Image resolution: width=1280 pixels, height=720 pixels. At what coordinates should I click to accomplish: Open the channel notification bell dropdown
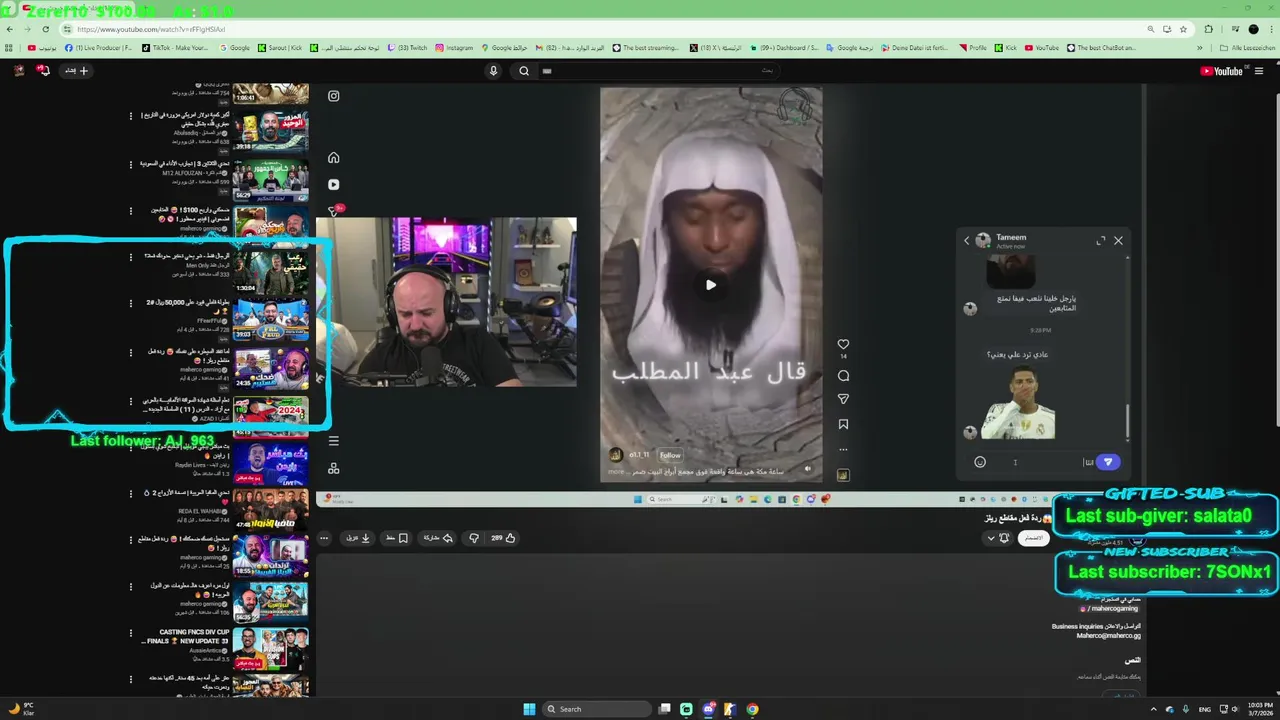tap(998, 538)
